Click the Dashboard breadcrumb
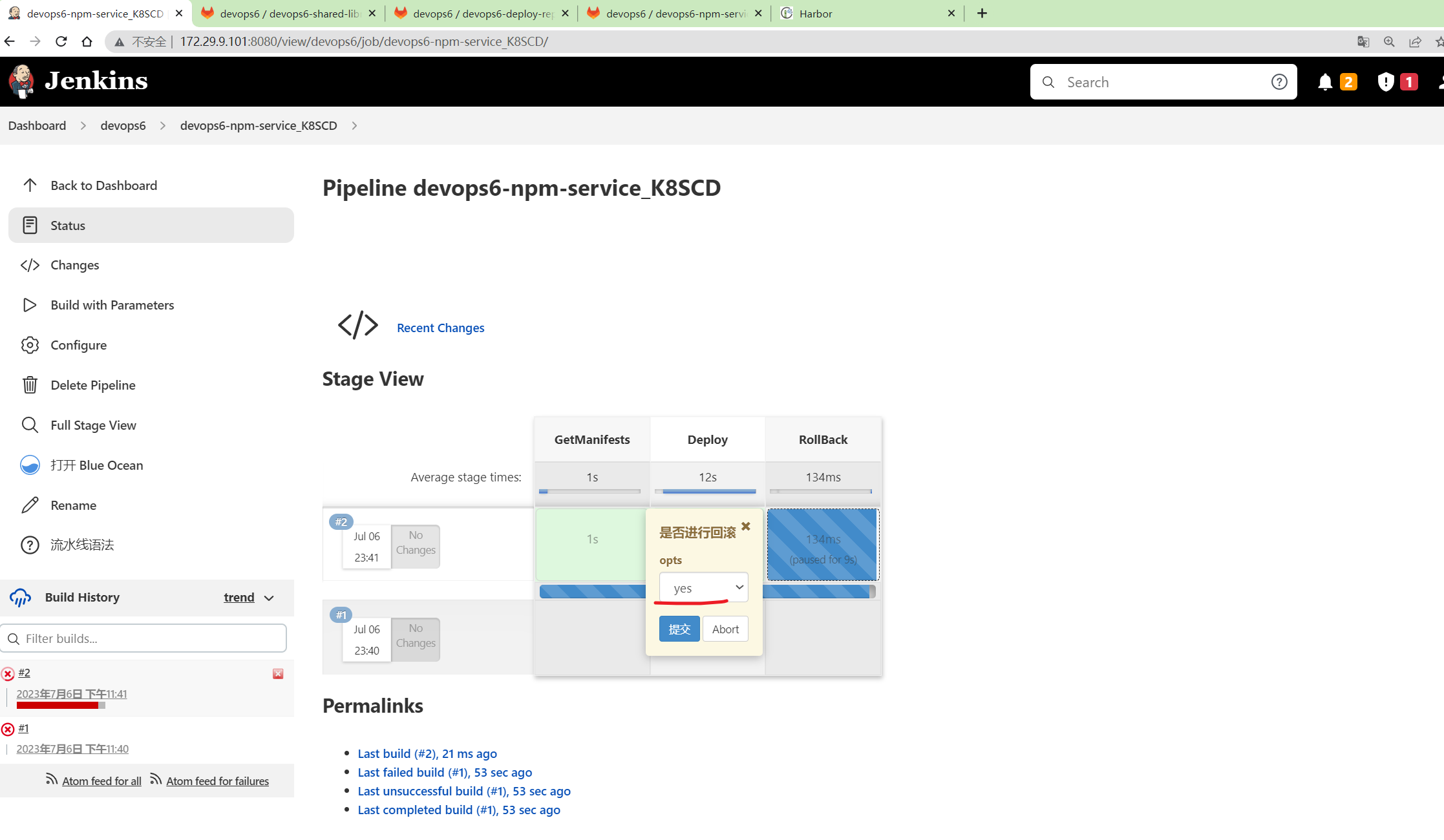 coord(37,125)
